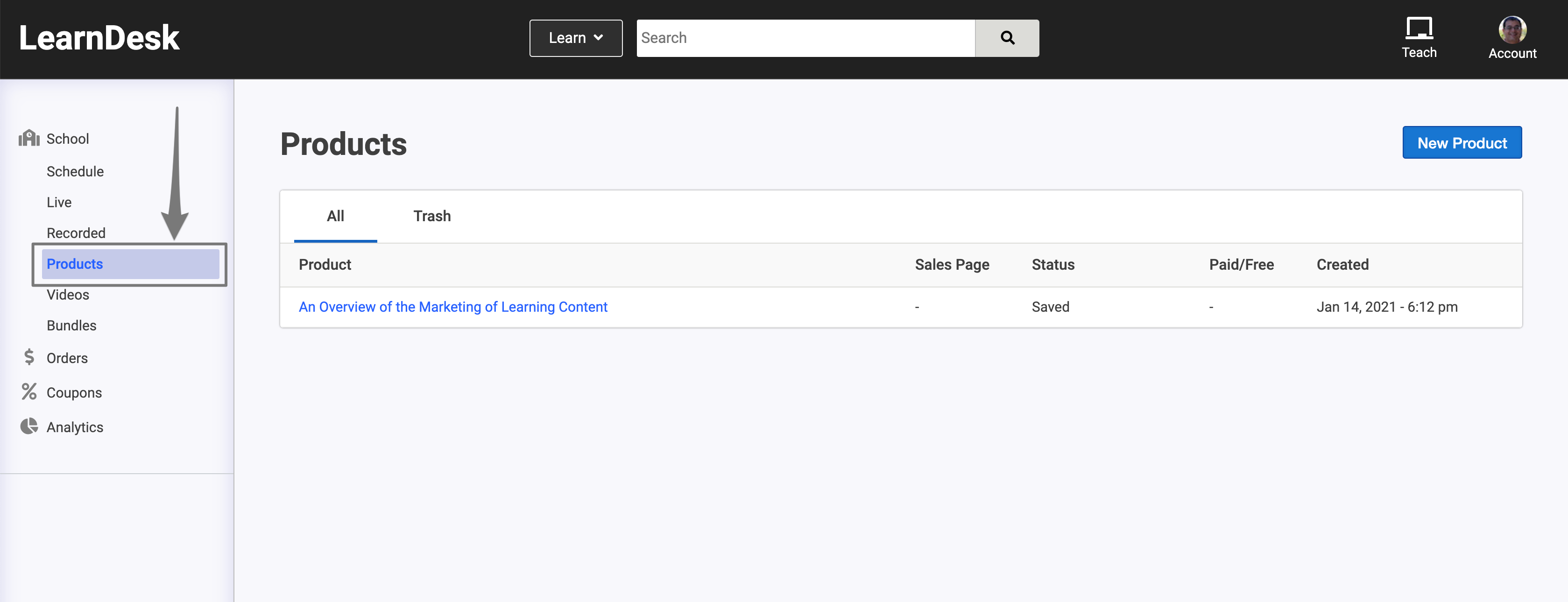Click the Saved status cell
Screen dimensions: 1568x602
click(x=1050, y=307)
